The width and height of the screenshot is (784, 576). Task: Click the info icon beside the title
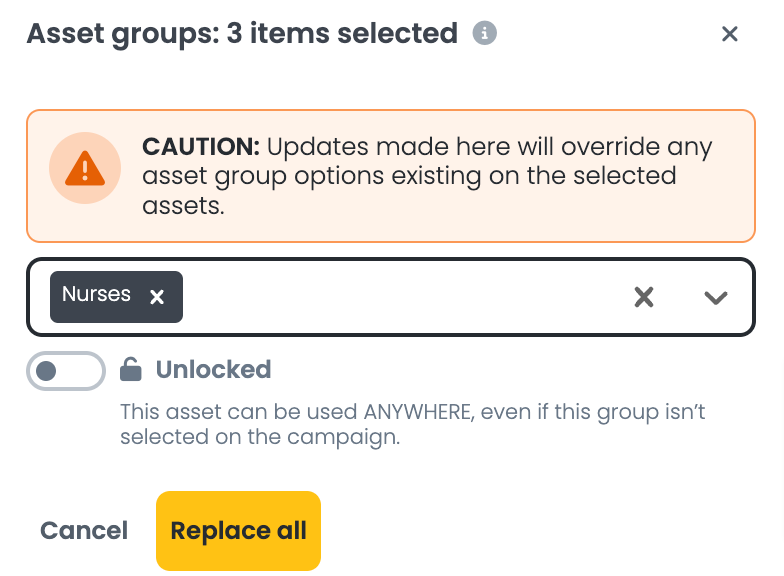coord(484,34)
